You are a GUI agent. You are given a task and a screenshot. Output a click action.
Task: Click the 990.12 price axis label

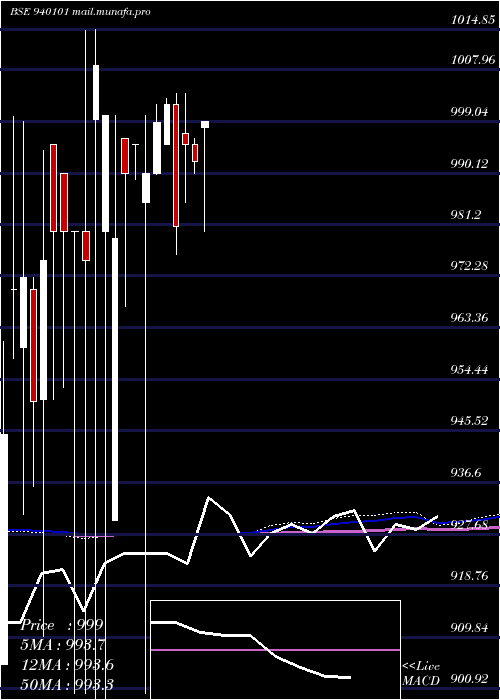point(469,163)
